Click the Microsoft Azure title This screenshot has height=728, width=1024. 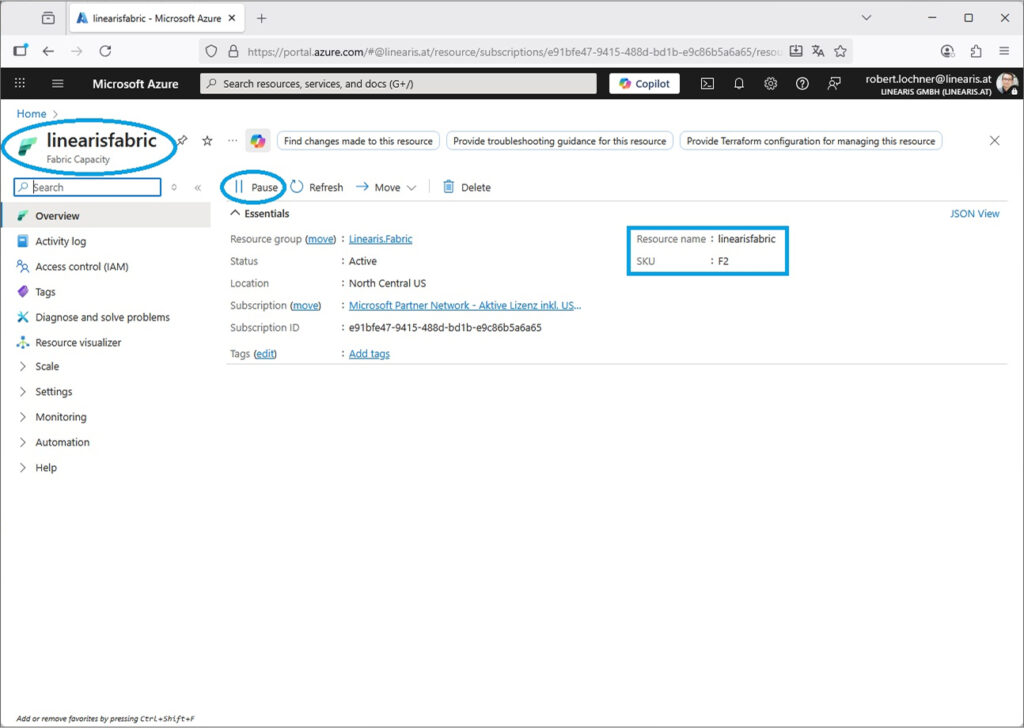tap(135, 84)
